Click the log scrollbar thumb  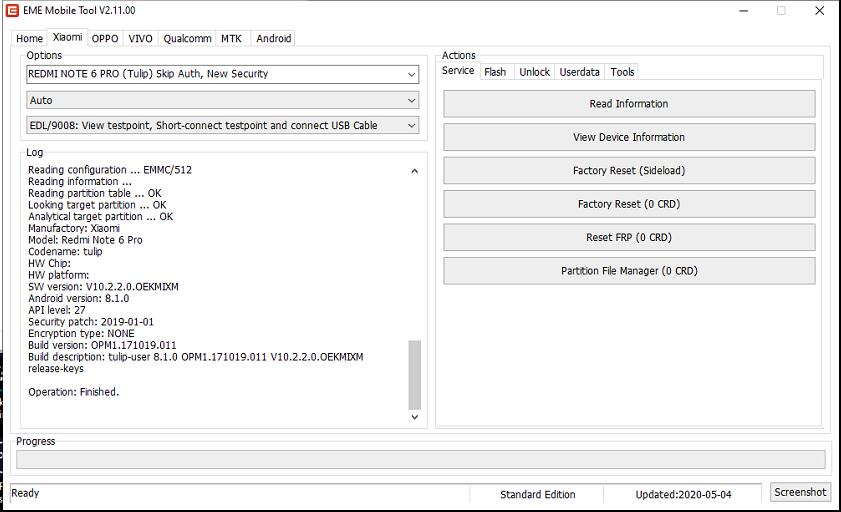click(415, 375)
